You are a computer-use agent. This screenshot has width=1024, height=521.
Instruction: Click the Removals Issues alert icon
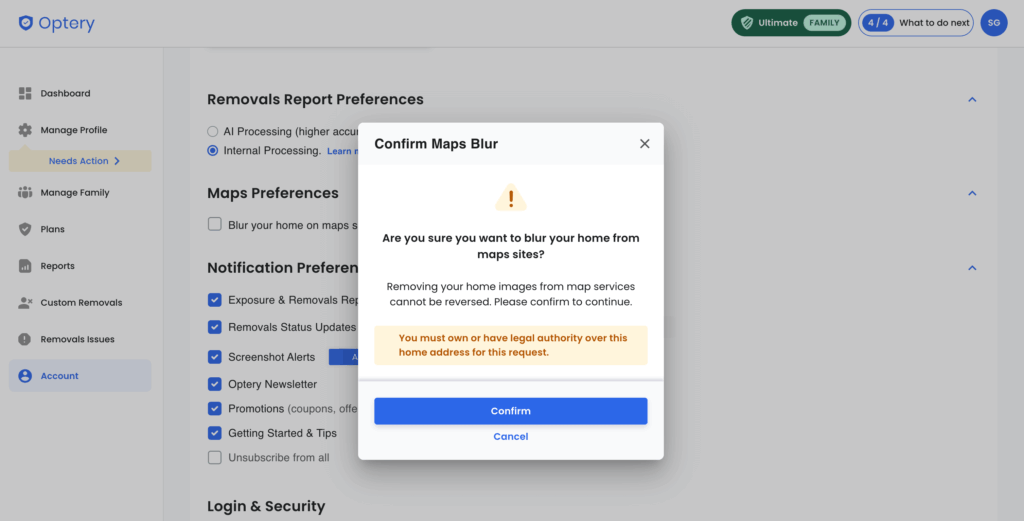coord(26,339)
